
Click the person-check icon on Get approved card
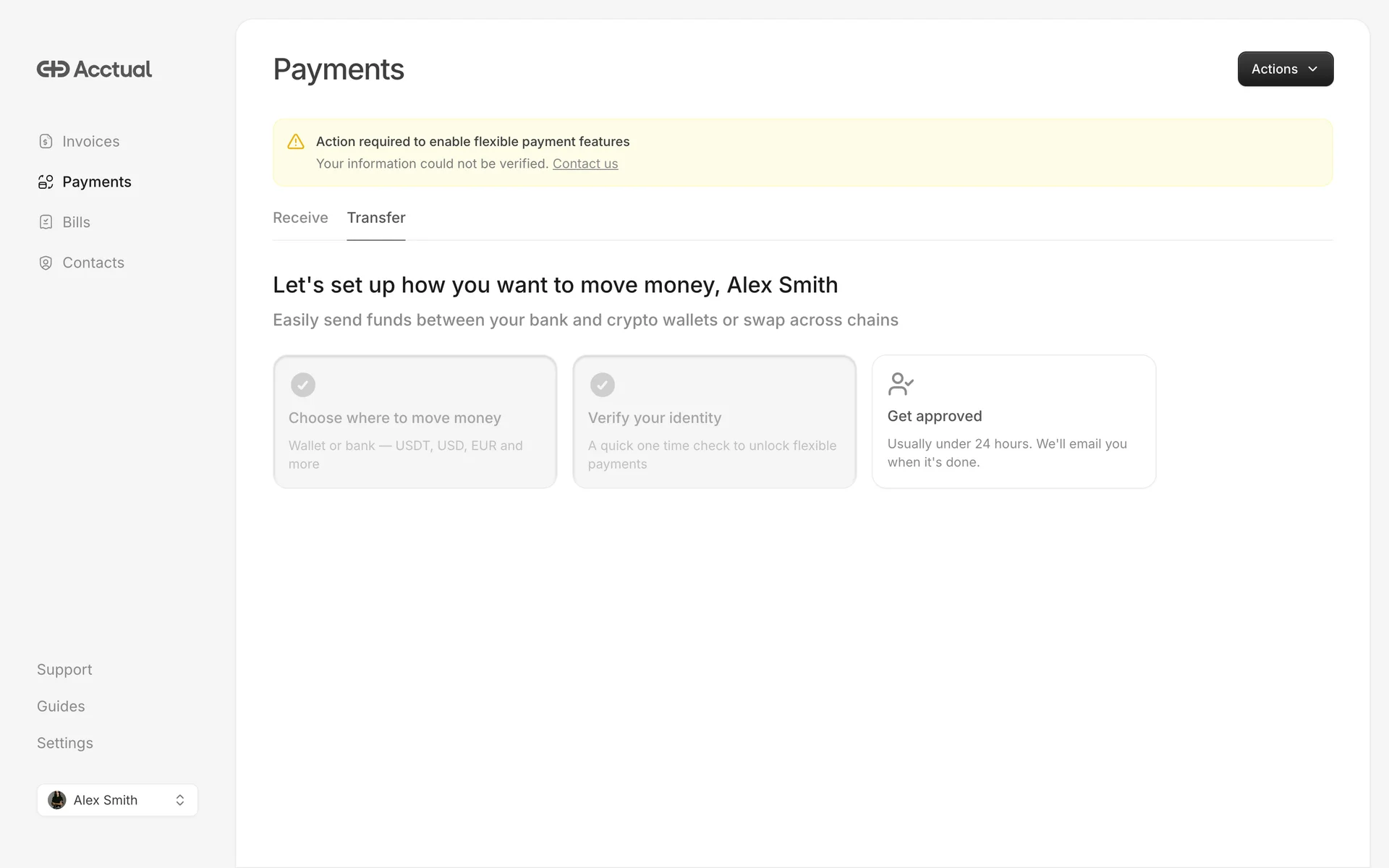(x=901, y=384)
